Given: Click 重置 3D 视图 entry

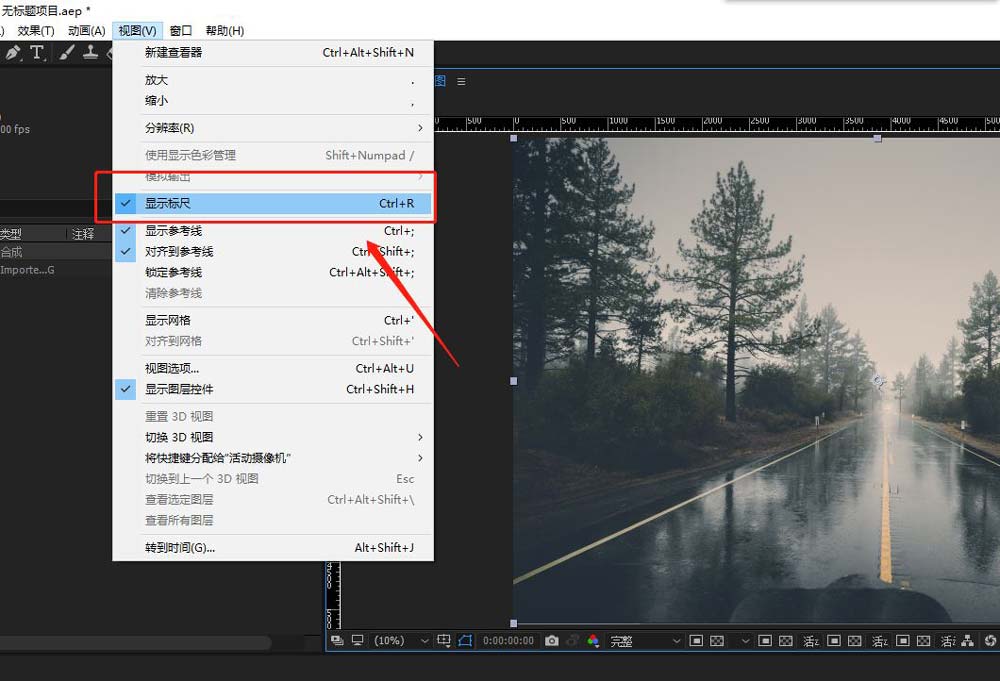Looking at the screenshot, I should (273, 416).
